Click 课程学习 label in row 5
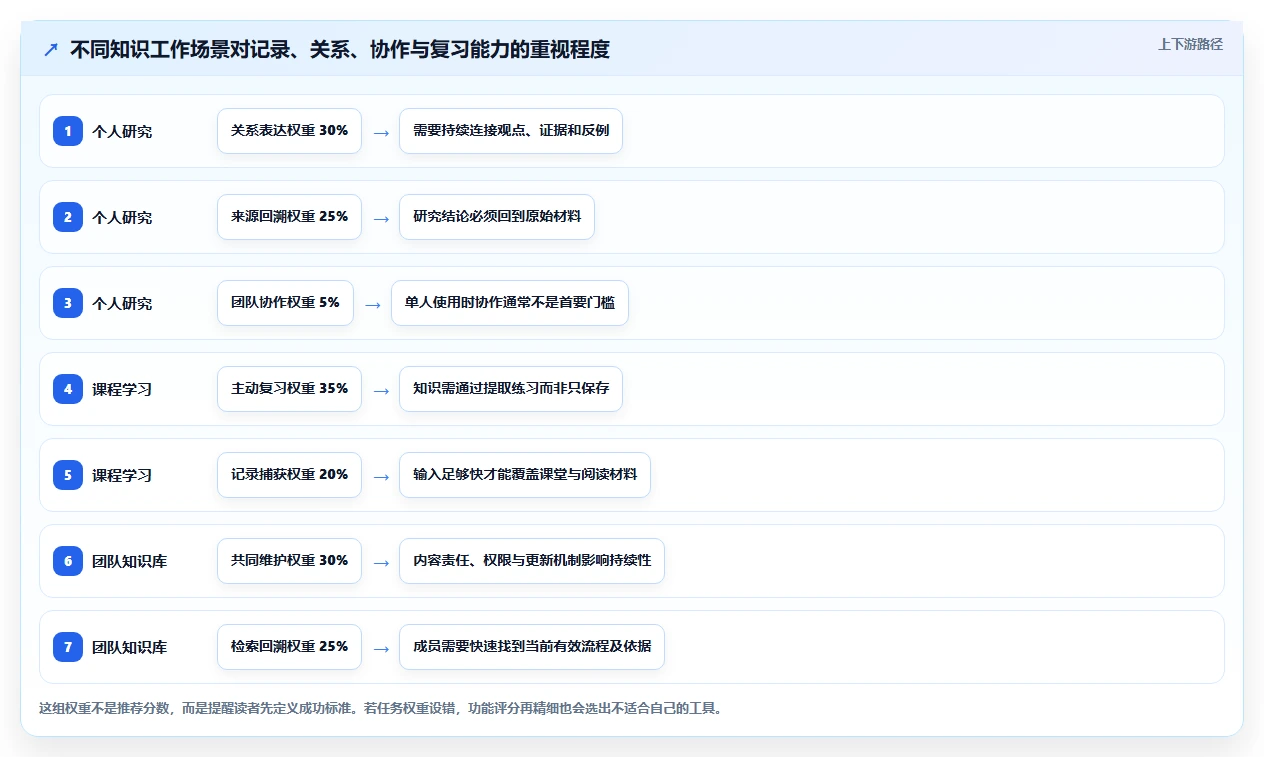The height and width of the screenshot is (757, 1264). coord(122,475)
